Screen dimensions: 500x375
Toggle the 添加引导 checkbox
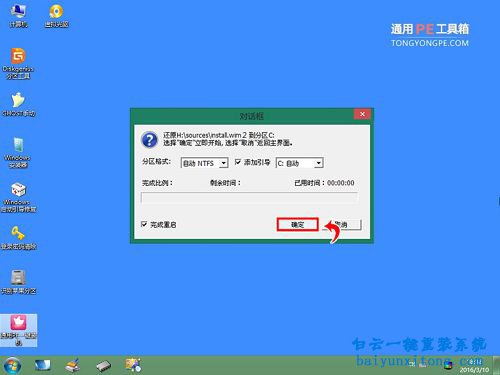click(238, 162)
